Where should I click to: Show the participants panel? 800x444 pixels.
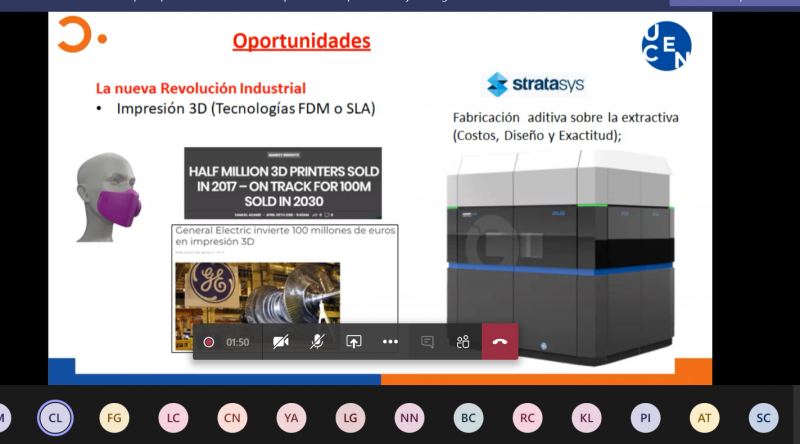click(x=463, y=341)
